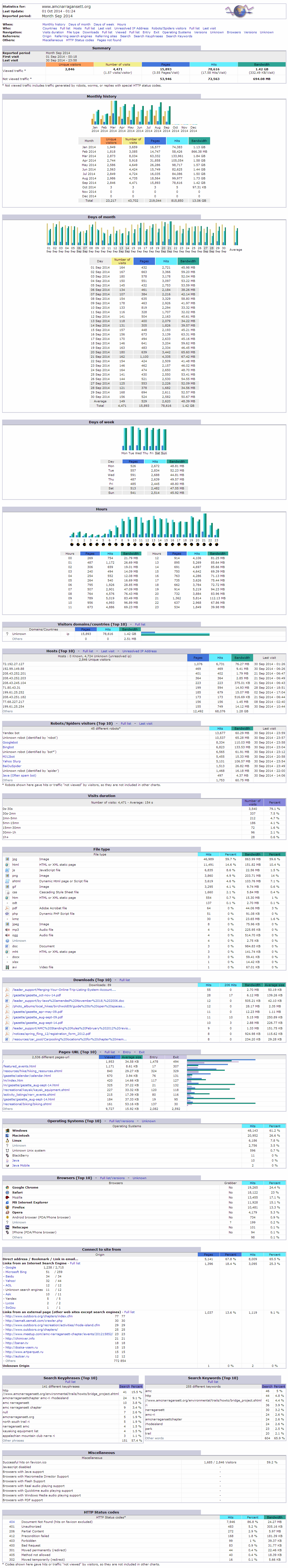Click the jpg file type icon
This screenshot has width=288, height=1568.
(x=7, y=859)
